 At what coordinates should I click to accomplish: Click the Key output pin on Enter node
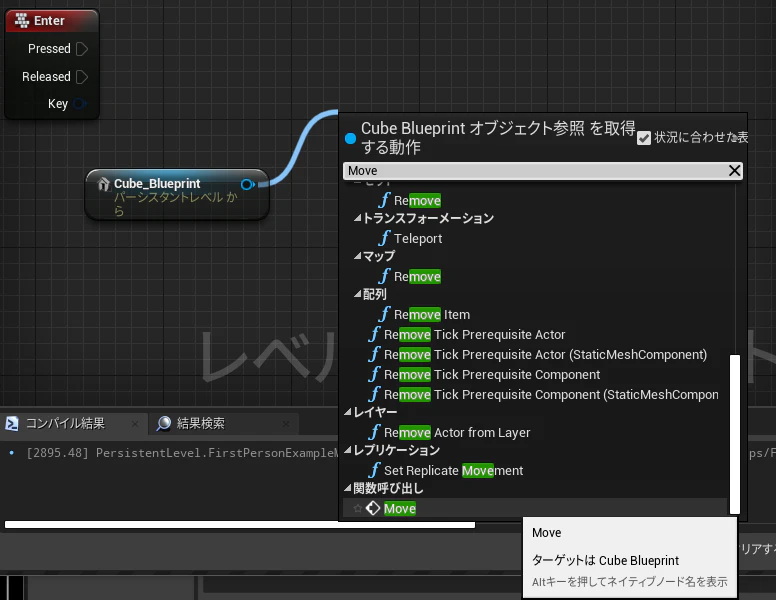(x=79, y=104)
